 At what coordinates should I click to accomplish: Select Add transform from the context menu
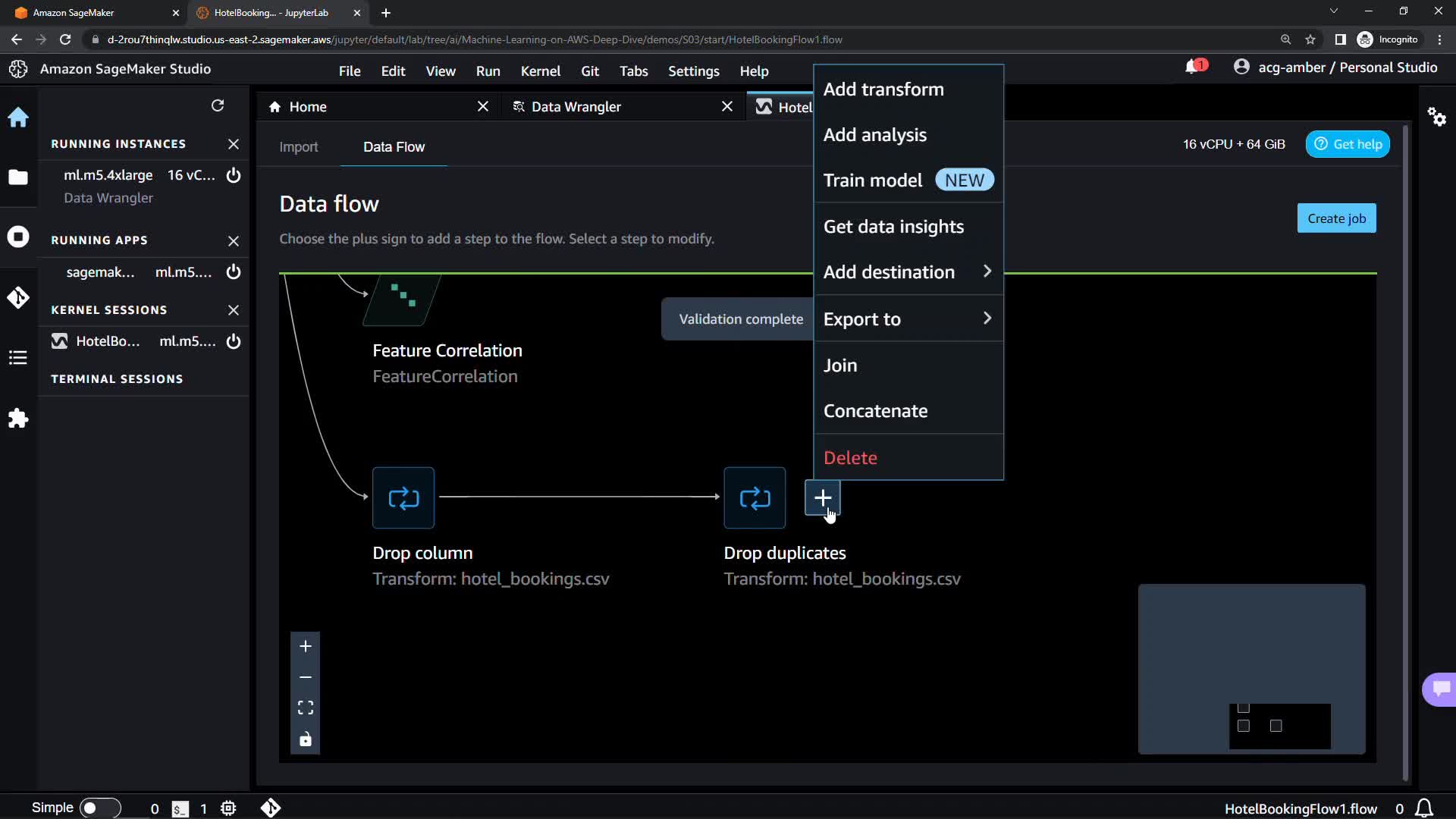point(883,89)
